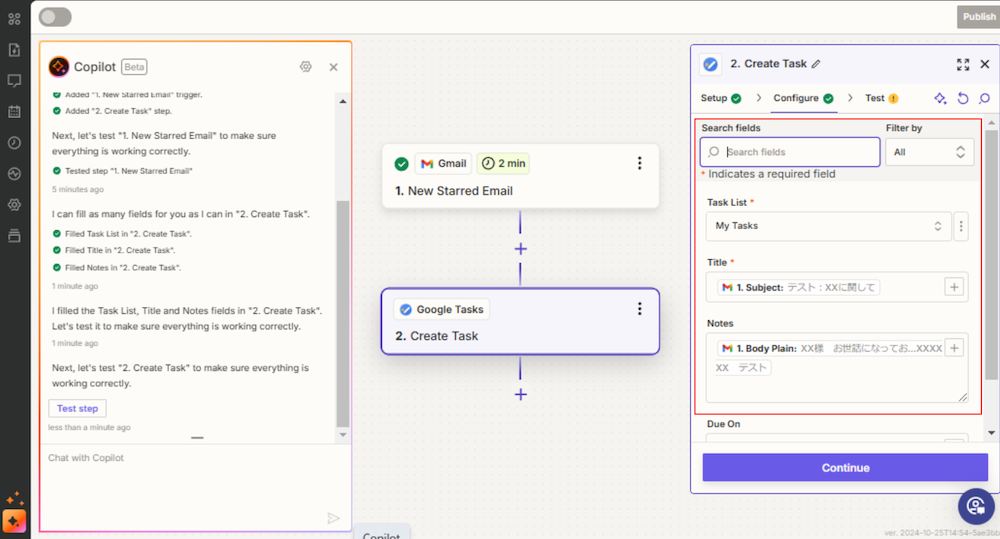Open Copilot panel settings gear

point(306,67)
